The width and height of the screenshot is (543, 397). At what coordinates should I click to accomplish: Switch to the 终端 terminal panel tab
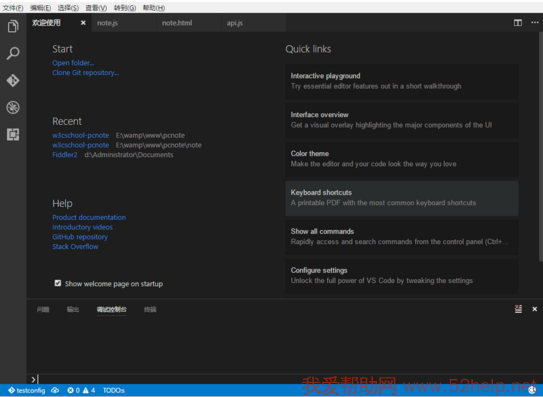click(150, 309)
